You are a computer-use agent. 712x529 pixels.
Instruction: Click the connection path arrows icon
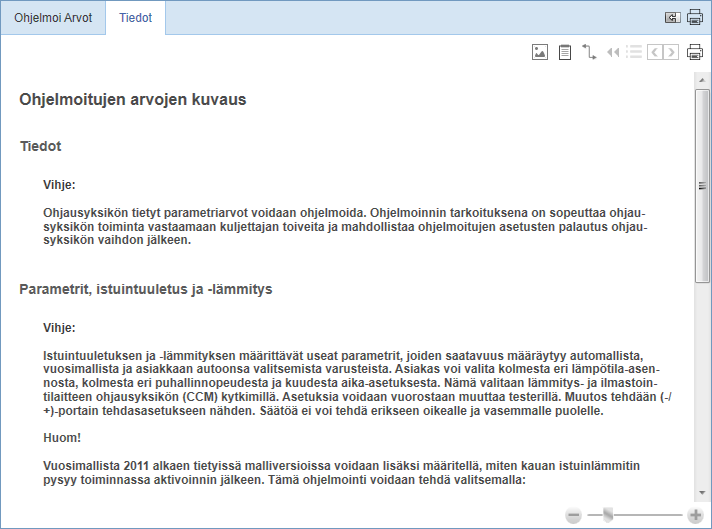click(589, 52)
